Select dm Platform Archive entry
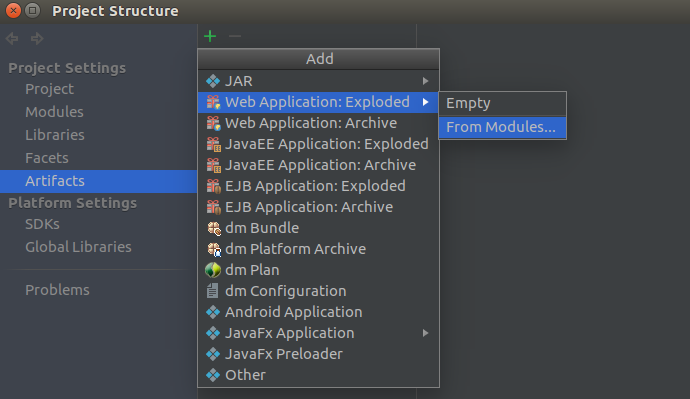Viewport: 690px width, 399px height. (x=319, y=249)
